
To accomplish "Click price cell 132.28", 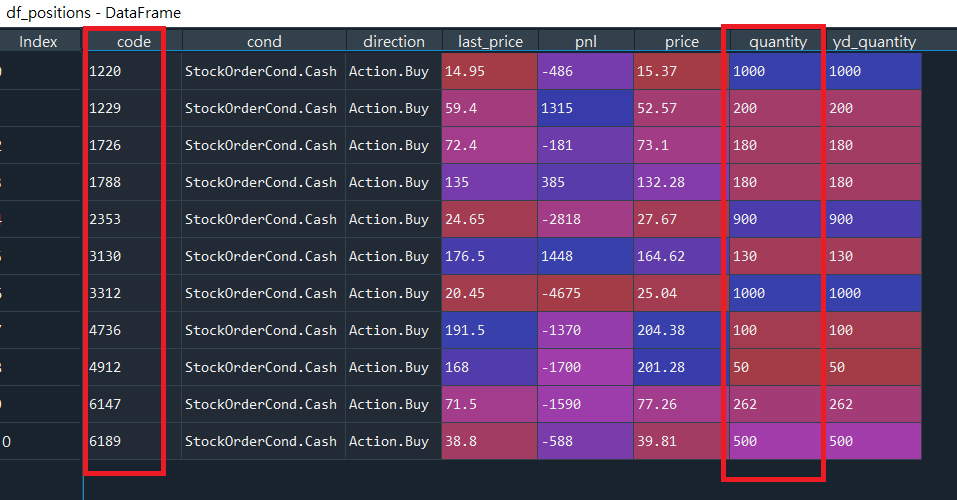I will 682,182.
